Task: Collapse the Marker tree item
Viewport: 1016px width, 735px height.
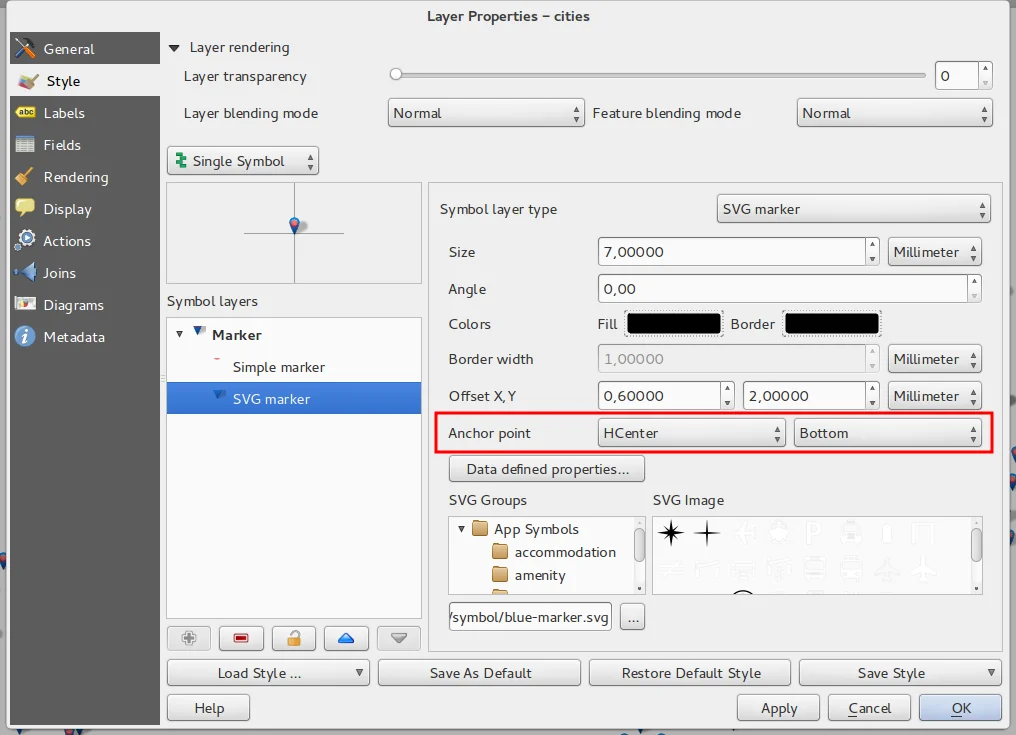Action: click(180, 335)
